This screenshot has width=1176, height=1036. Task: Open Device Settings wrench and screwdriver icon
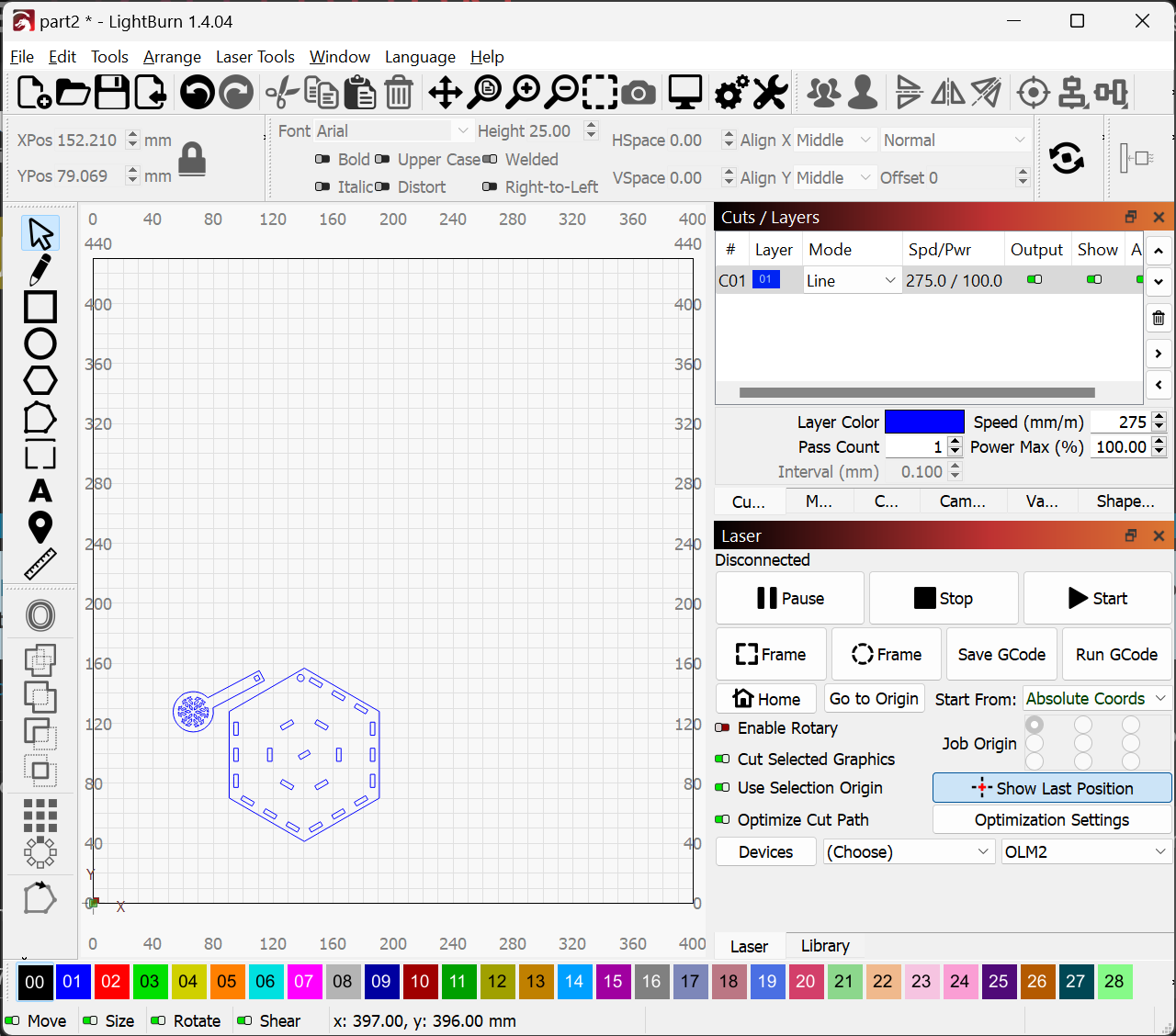click(770, 93)
